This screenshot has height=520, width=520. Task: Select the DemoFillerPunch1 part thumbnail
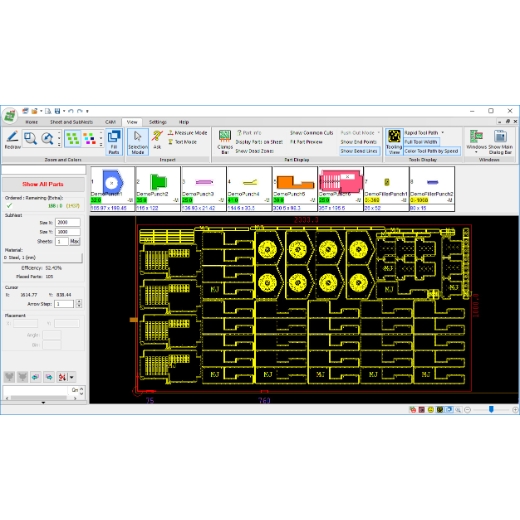(386, 189)
